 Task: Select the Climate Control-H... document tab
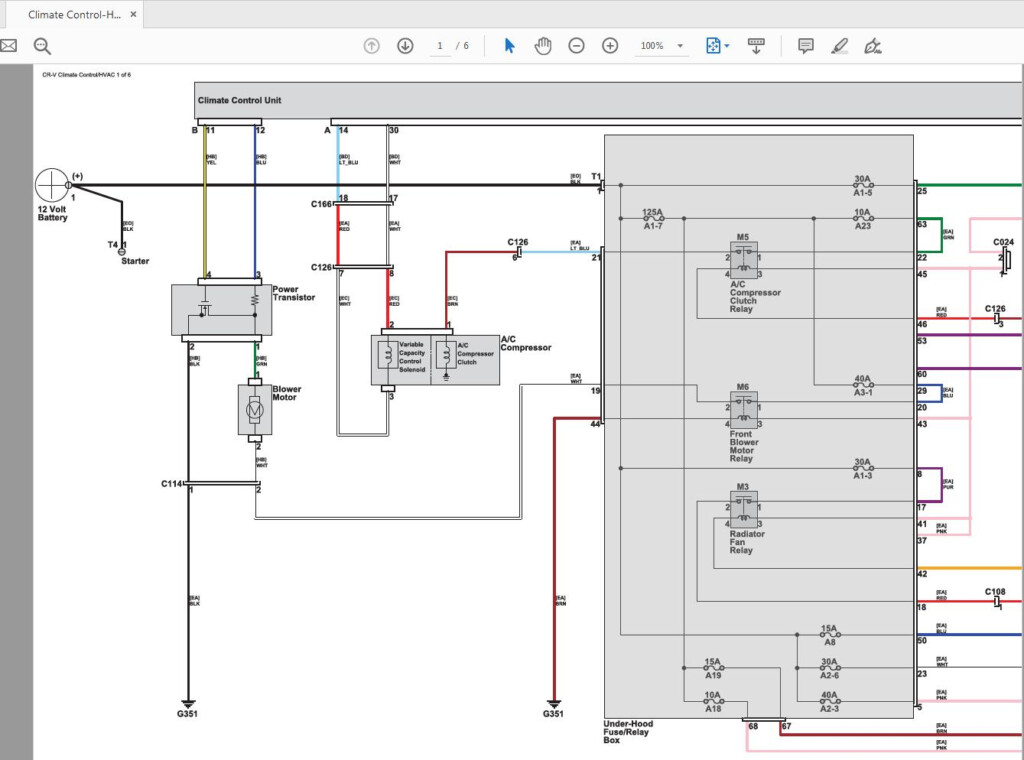click(74, 14)
